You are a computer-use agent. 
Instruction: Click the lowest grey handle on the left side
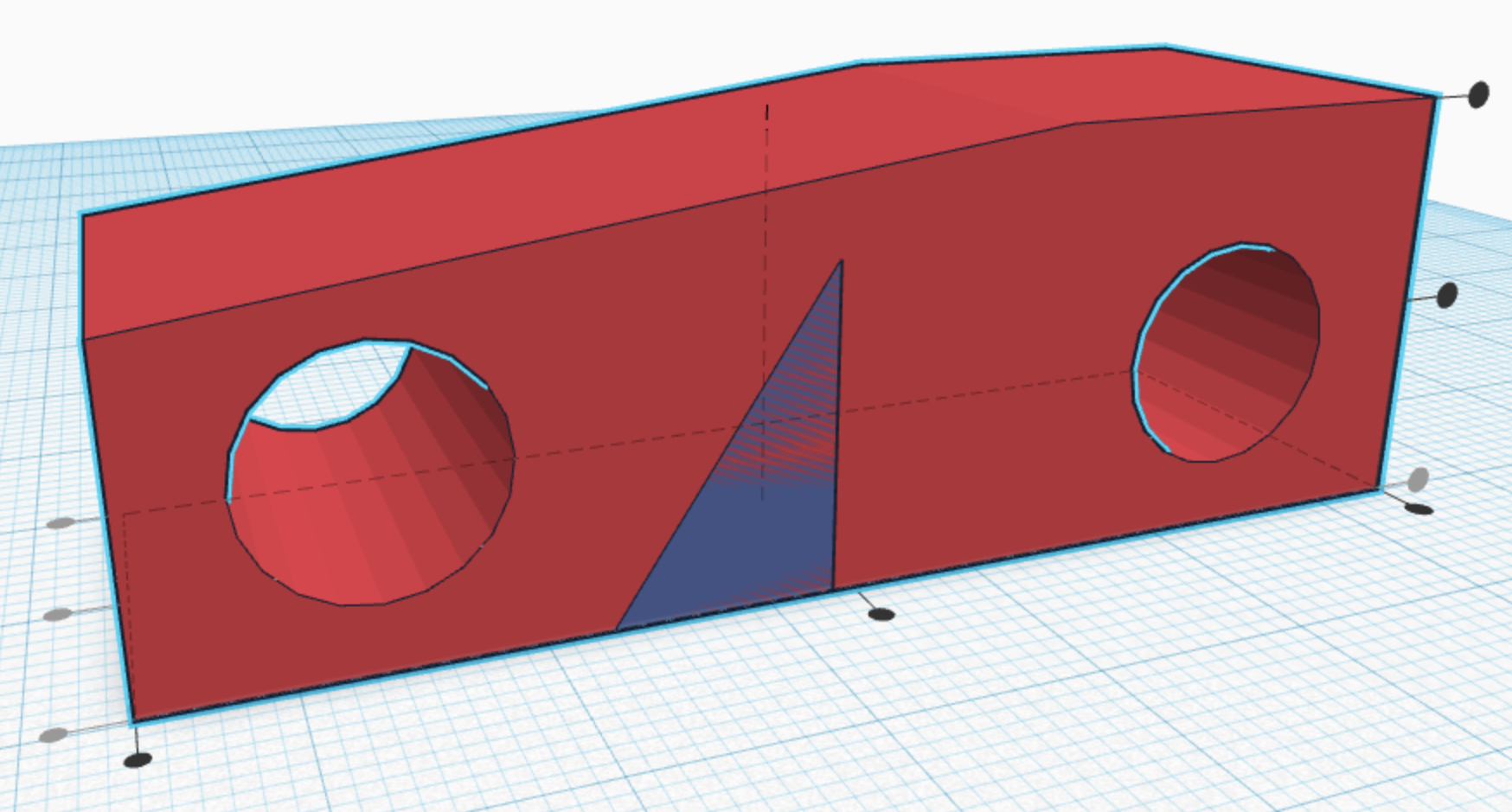coord(54,735)
